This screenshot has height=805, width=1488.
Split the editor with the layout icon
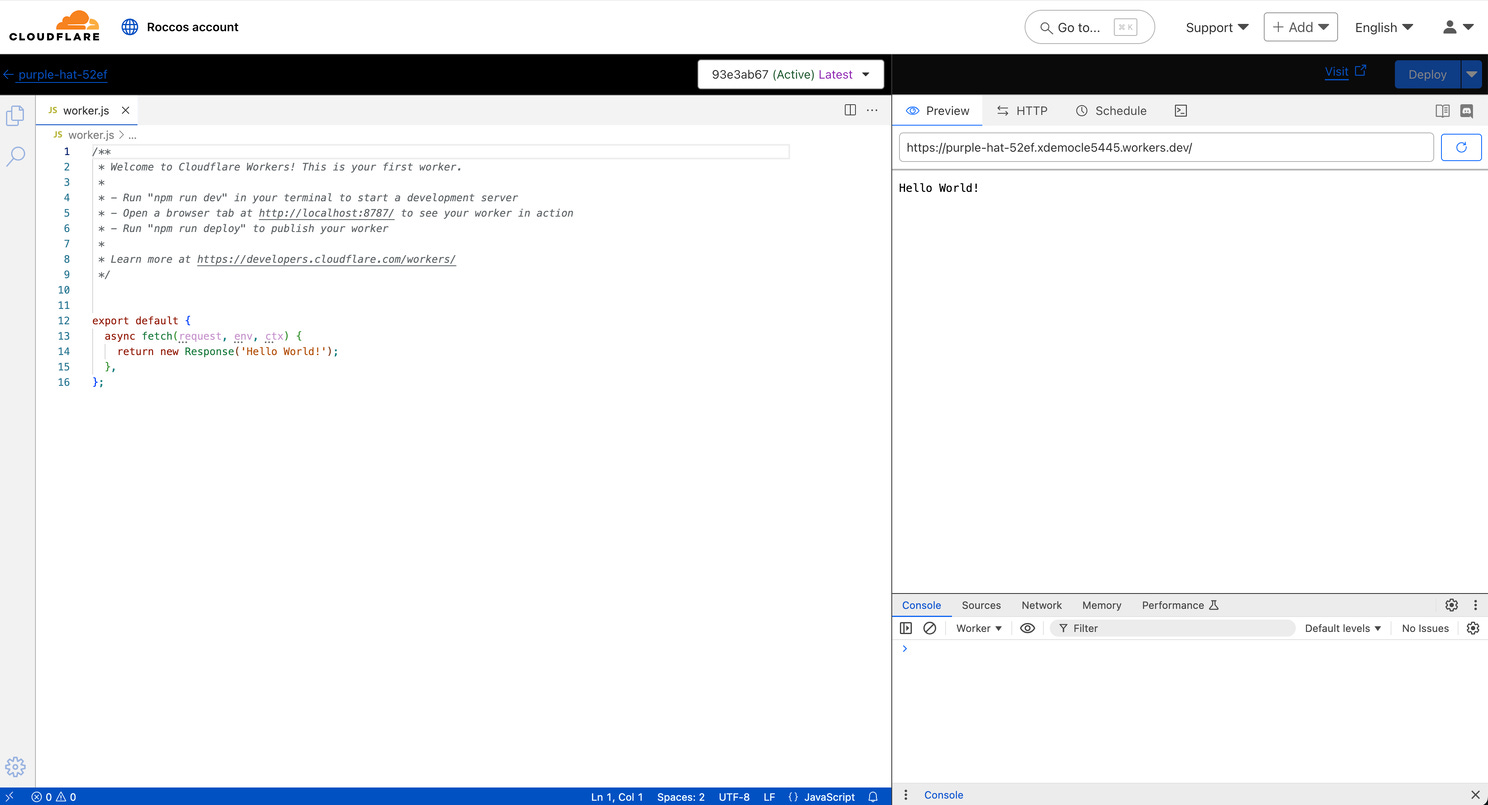pyautogui.click(x=850, y=110)
